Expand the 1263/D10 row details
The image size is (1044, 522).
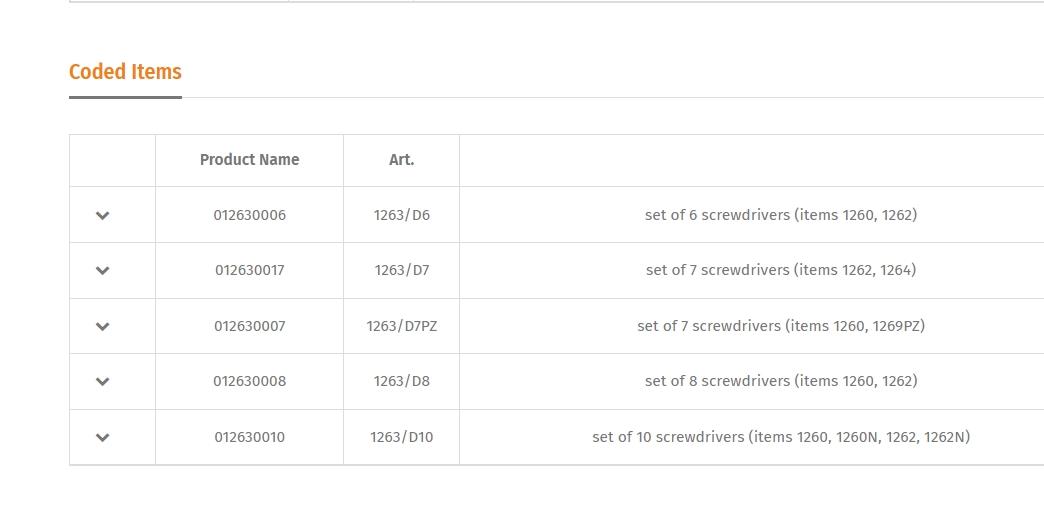[102, 437]
